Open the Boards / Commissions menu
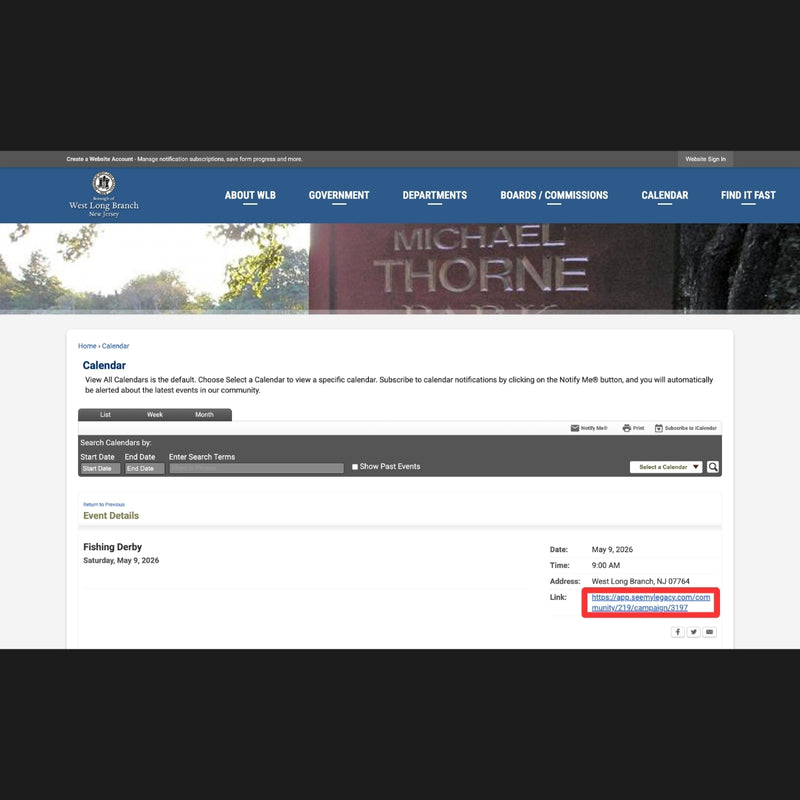This screenshot has width=800, height=800. [554, 195]
